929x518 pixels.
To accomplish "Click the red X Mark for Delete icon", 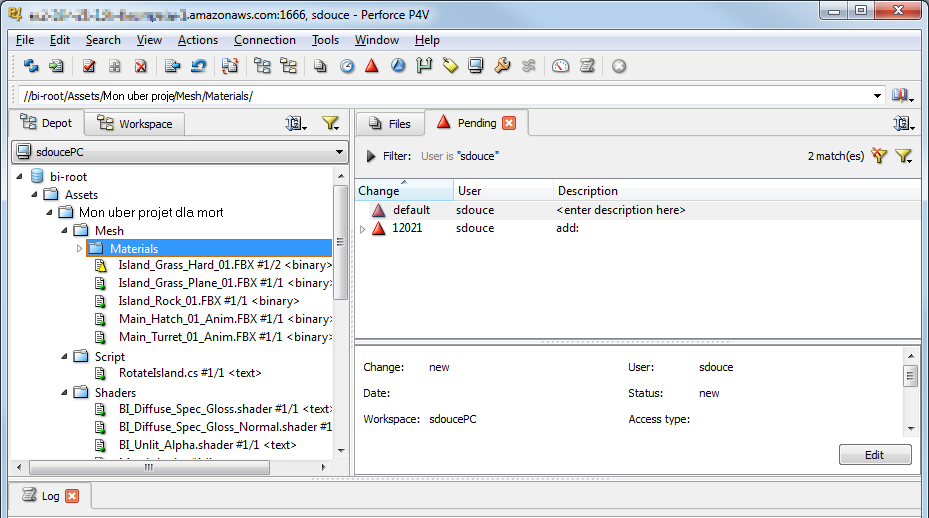I will click(140, 66).
